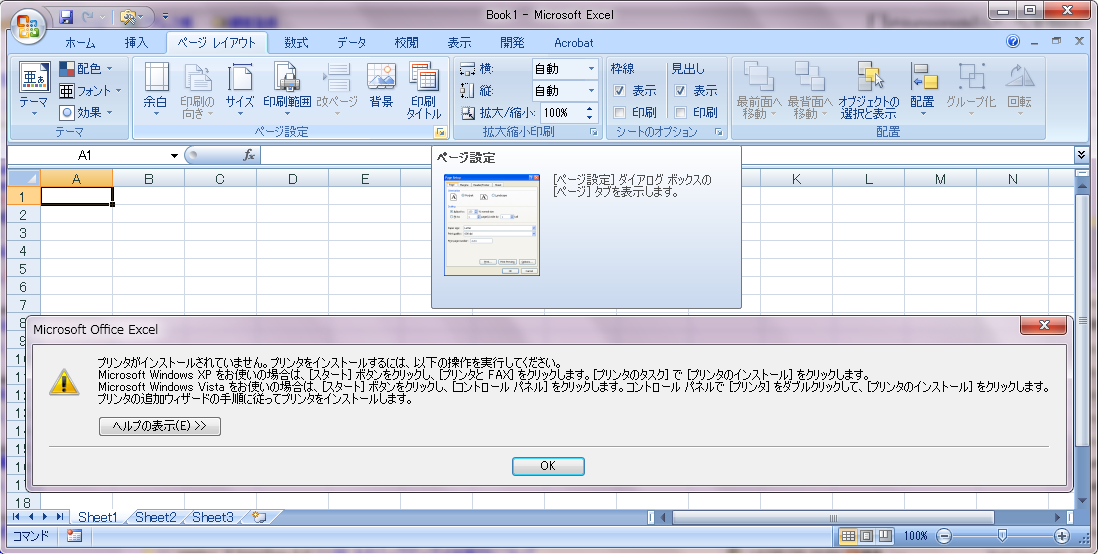Viewport: 1098px width, 554px height.
Task: Launch 拡大縮小印刷 dialog launcher
Action: [594, 132]
